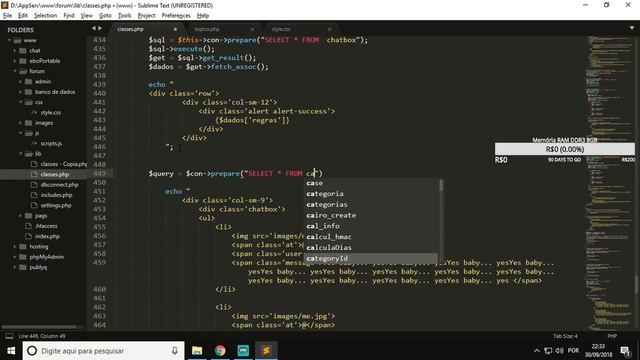This screenshot has height=360, width=640.
Task: Open the tab list dropdown arrow
Action: click(x=632, y=28)
